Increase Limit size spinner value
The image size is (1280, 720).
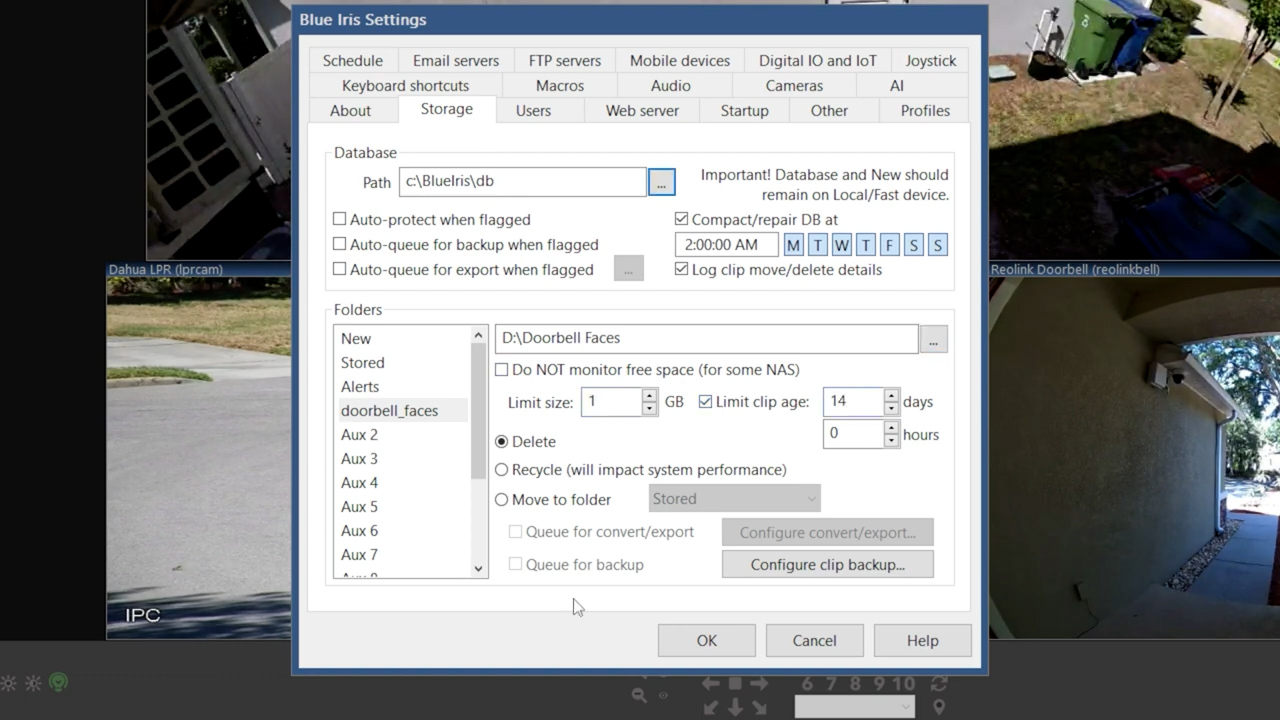tap(649, 396)
